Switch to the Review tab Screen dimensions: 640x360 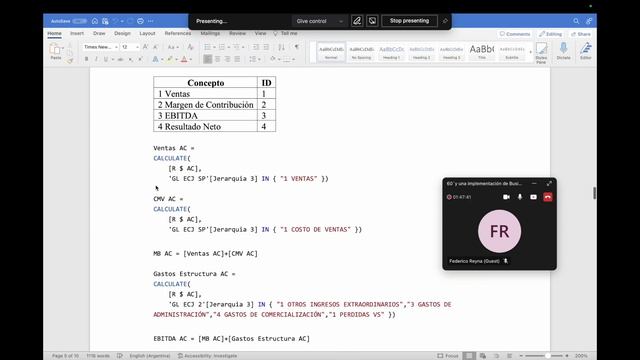coord(238,33)
